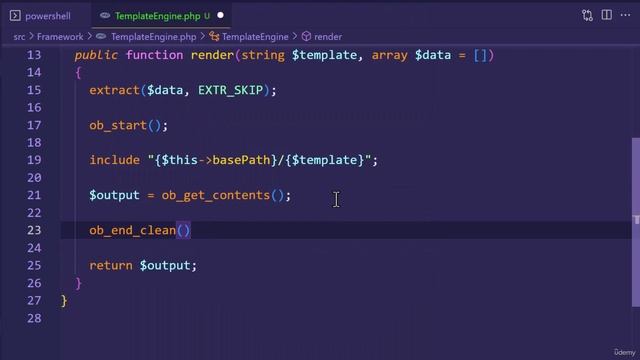This screenshot has height=360, width=640.
Task: Click line number 15 in gutter
Action: 34,90
